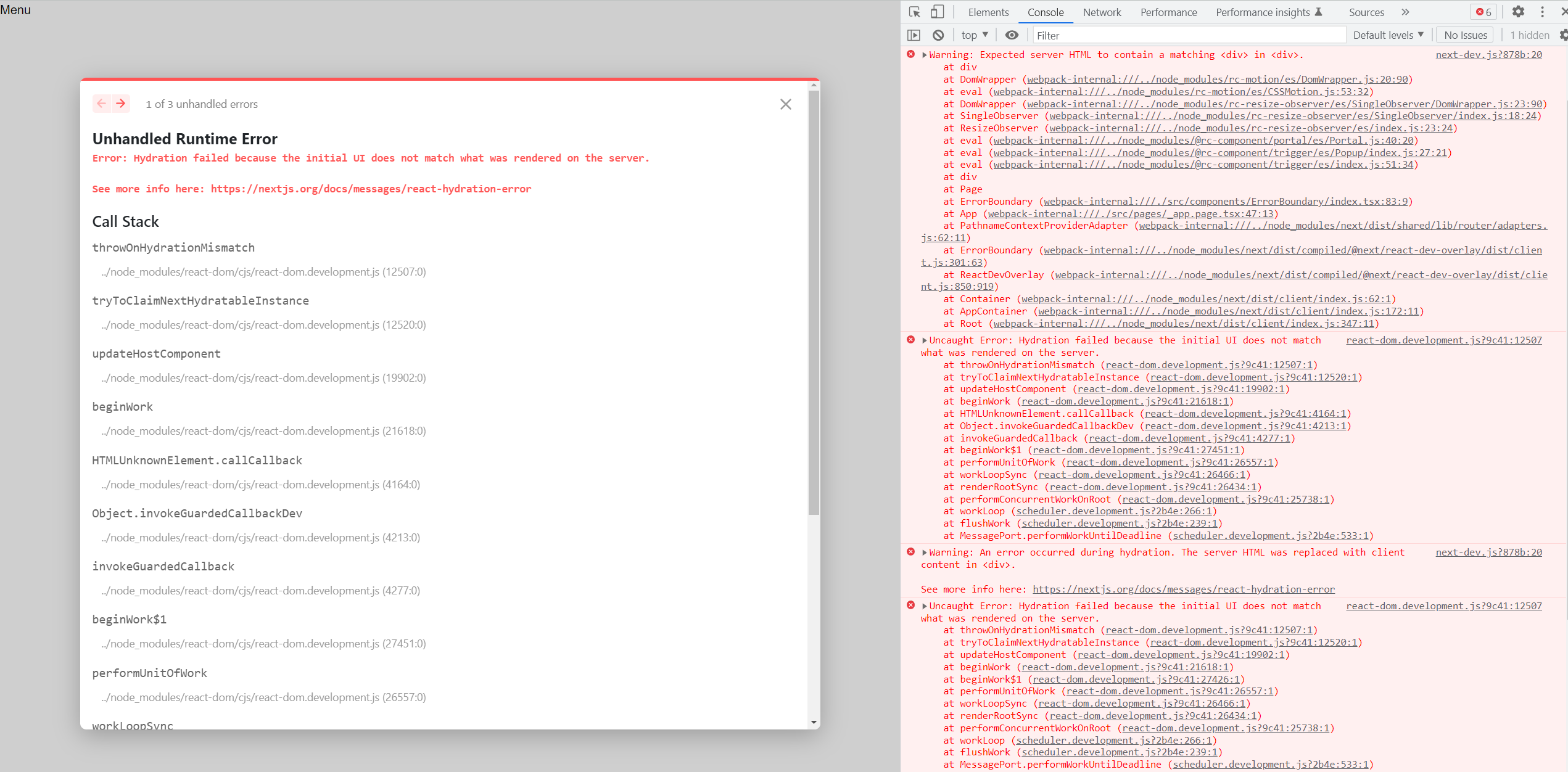Show console sidebar panel icon
Viewport: 1568px width, 772px height.
point(914,35)
